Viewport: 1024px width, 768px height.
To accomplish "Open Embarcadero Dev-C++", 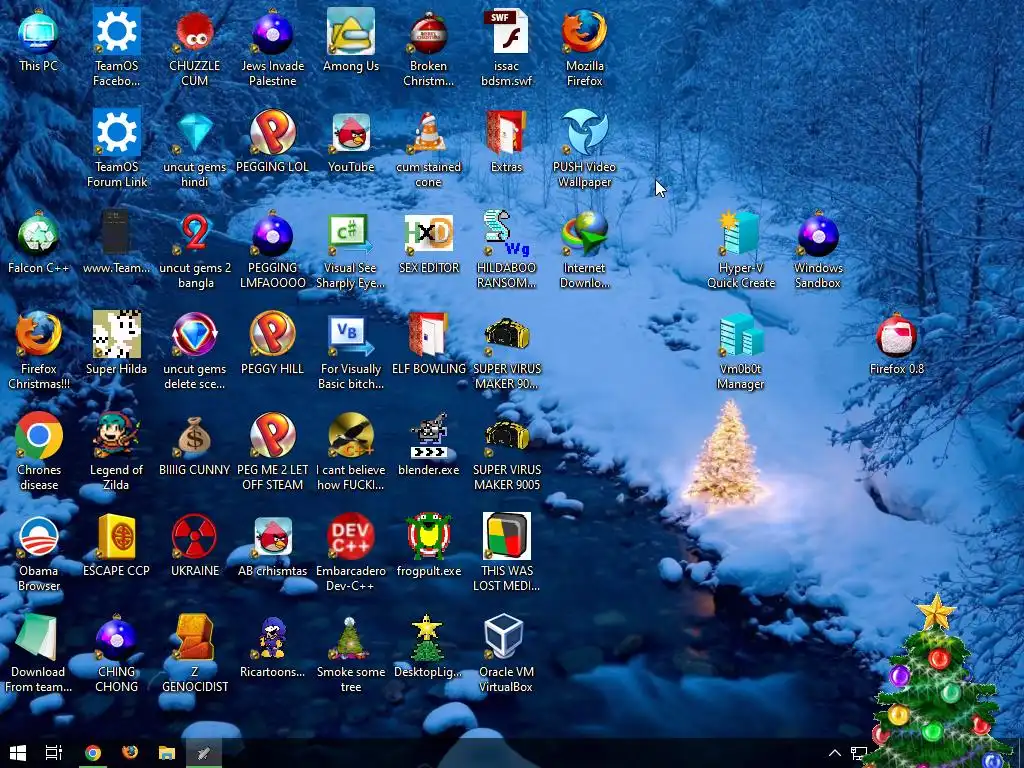I will pyautogui.click(x=351, y=537).
